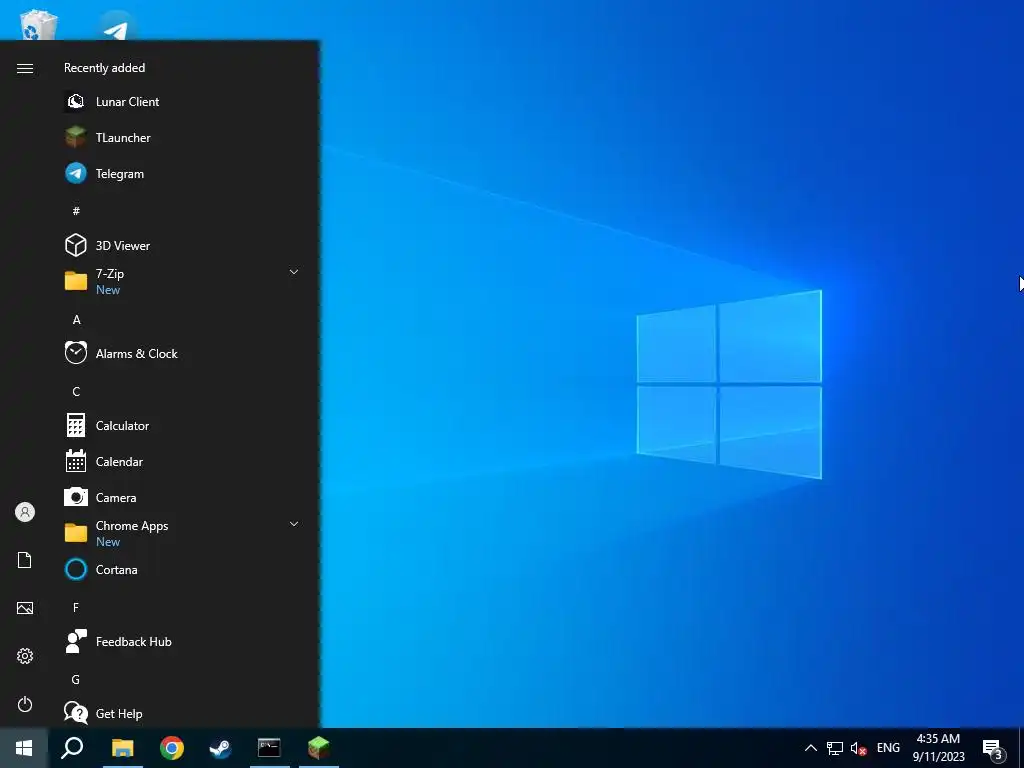Screen dimensions: 1024x768
Task: Open Pictures from the Start sidebar
Action: [25, 608]
